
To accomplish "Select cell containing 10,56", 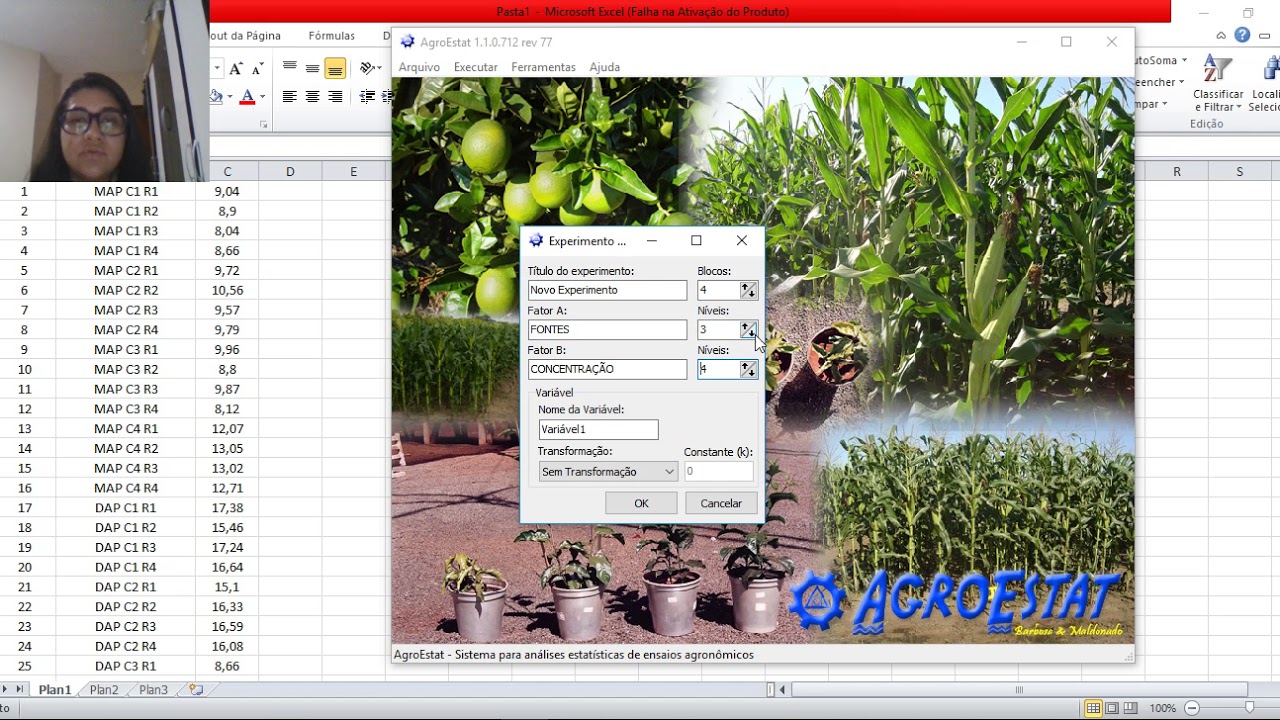I will tap(227, 290).
